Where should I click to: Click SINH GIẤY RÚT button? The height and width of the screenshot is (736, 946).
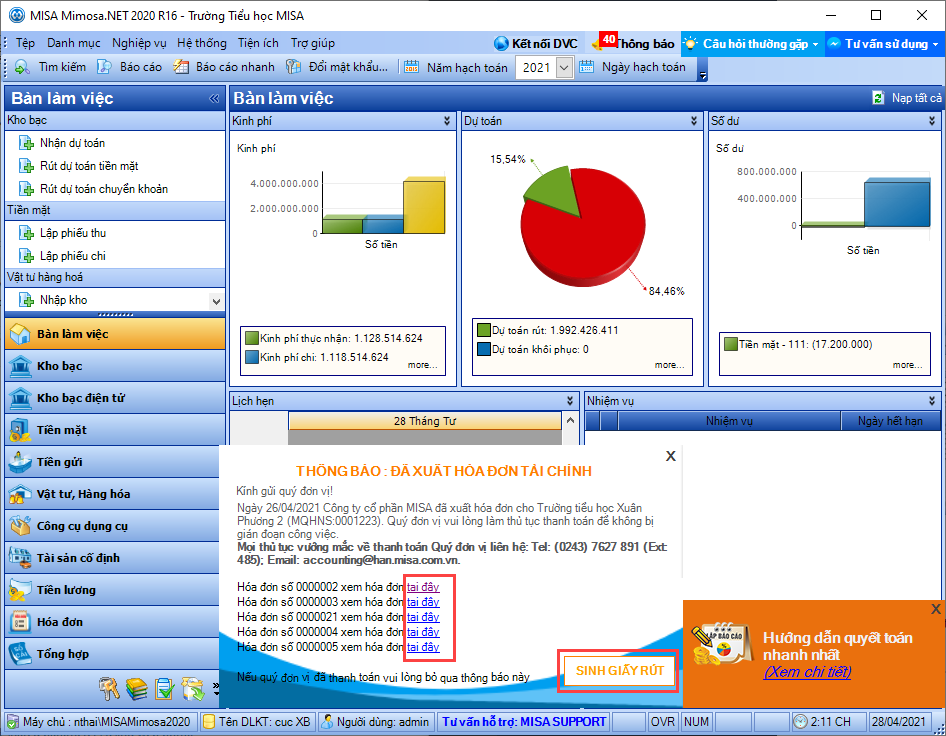[x=619, y=671]
